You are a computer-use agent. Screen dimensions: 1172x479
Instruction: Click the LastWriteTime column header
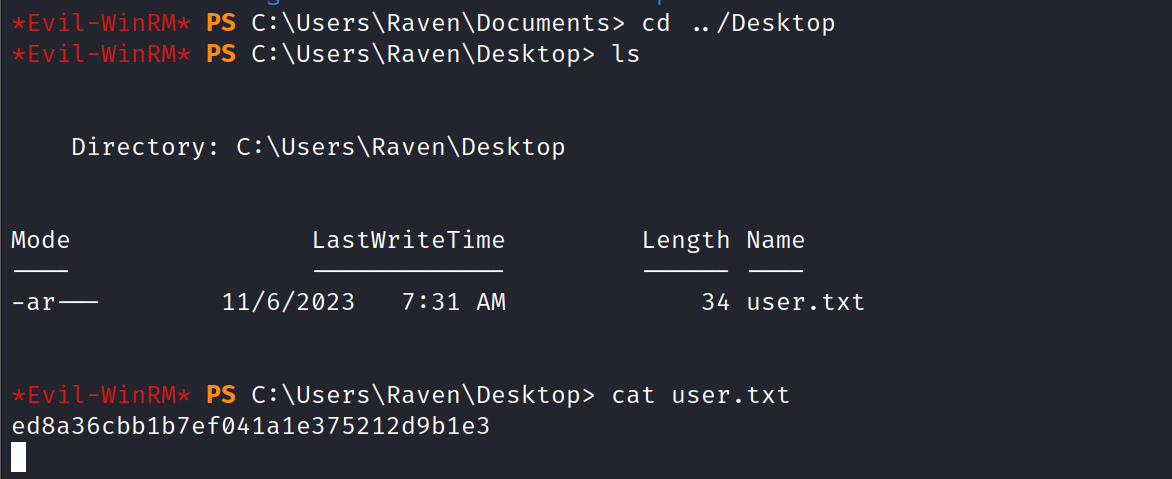pyautogui.click(x=408, y=240)
